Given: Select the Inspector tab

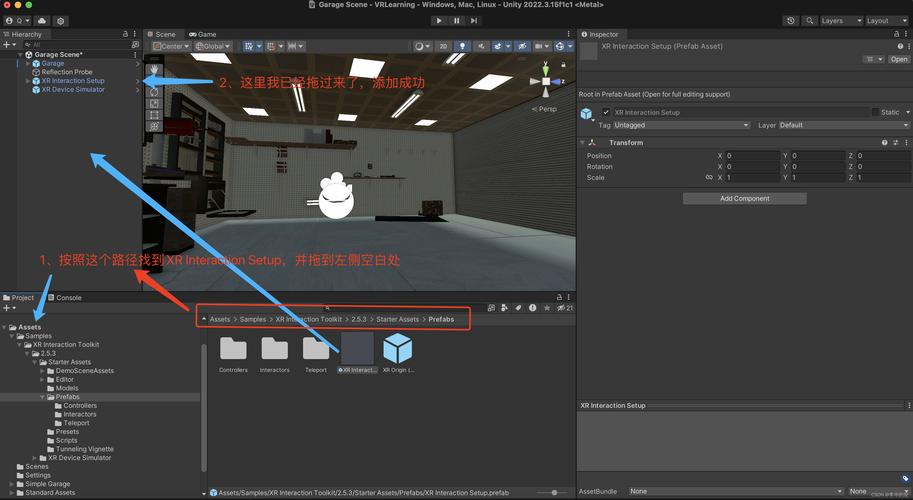Looking at the screenshot, I should tap(600, 34).
